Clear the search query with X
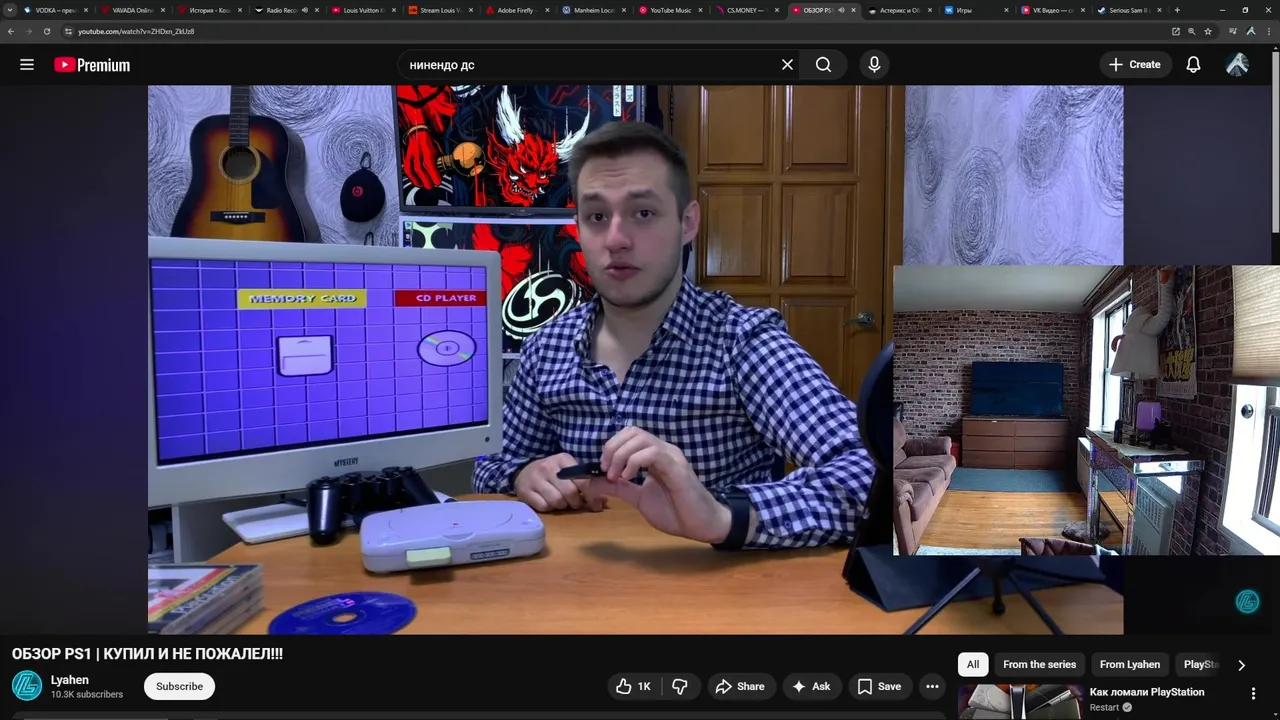 pyautogui.click(x=787, y=65)
